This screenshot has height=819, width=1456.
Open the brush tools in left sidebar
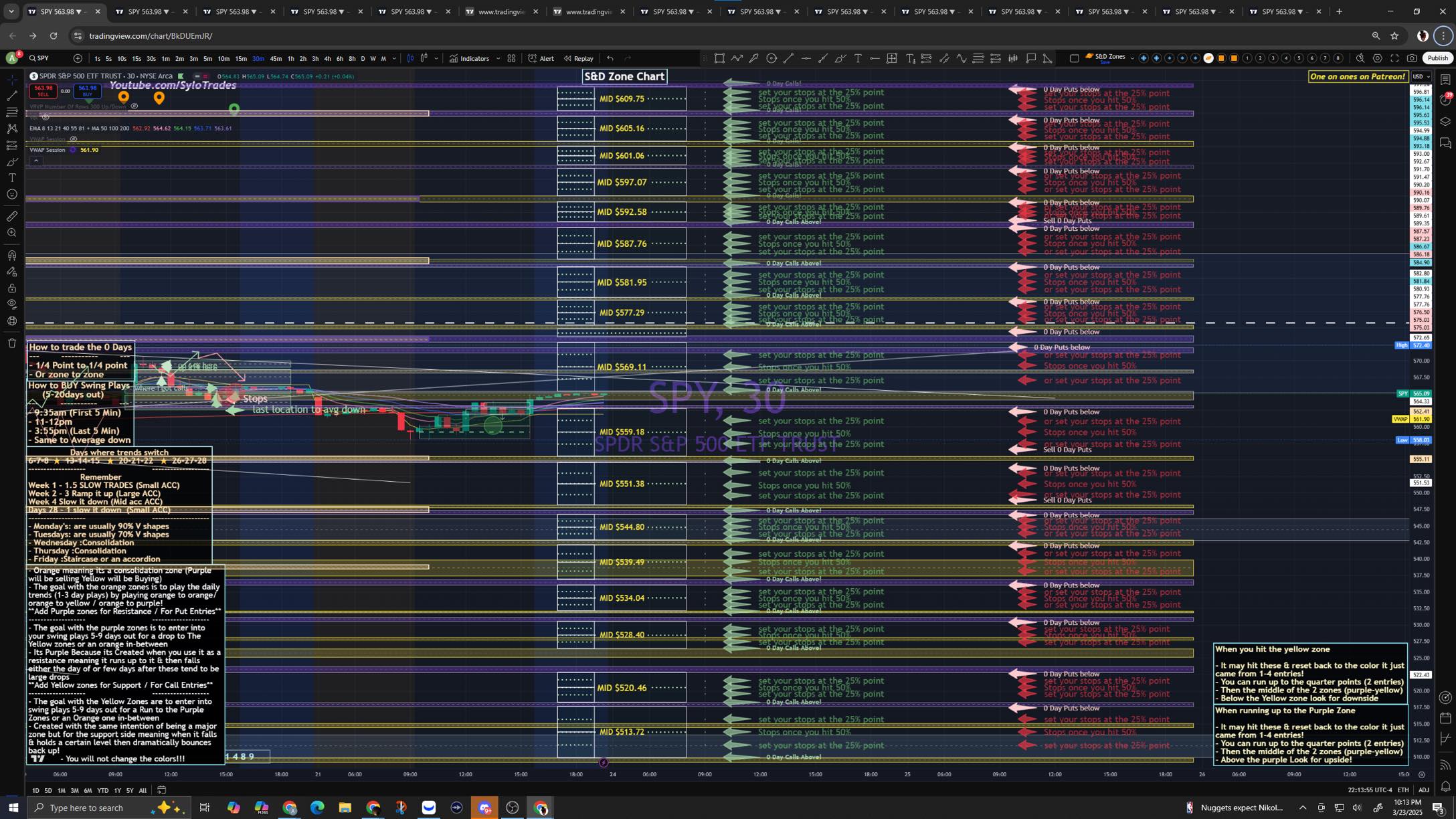click(12, 161)
